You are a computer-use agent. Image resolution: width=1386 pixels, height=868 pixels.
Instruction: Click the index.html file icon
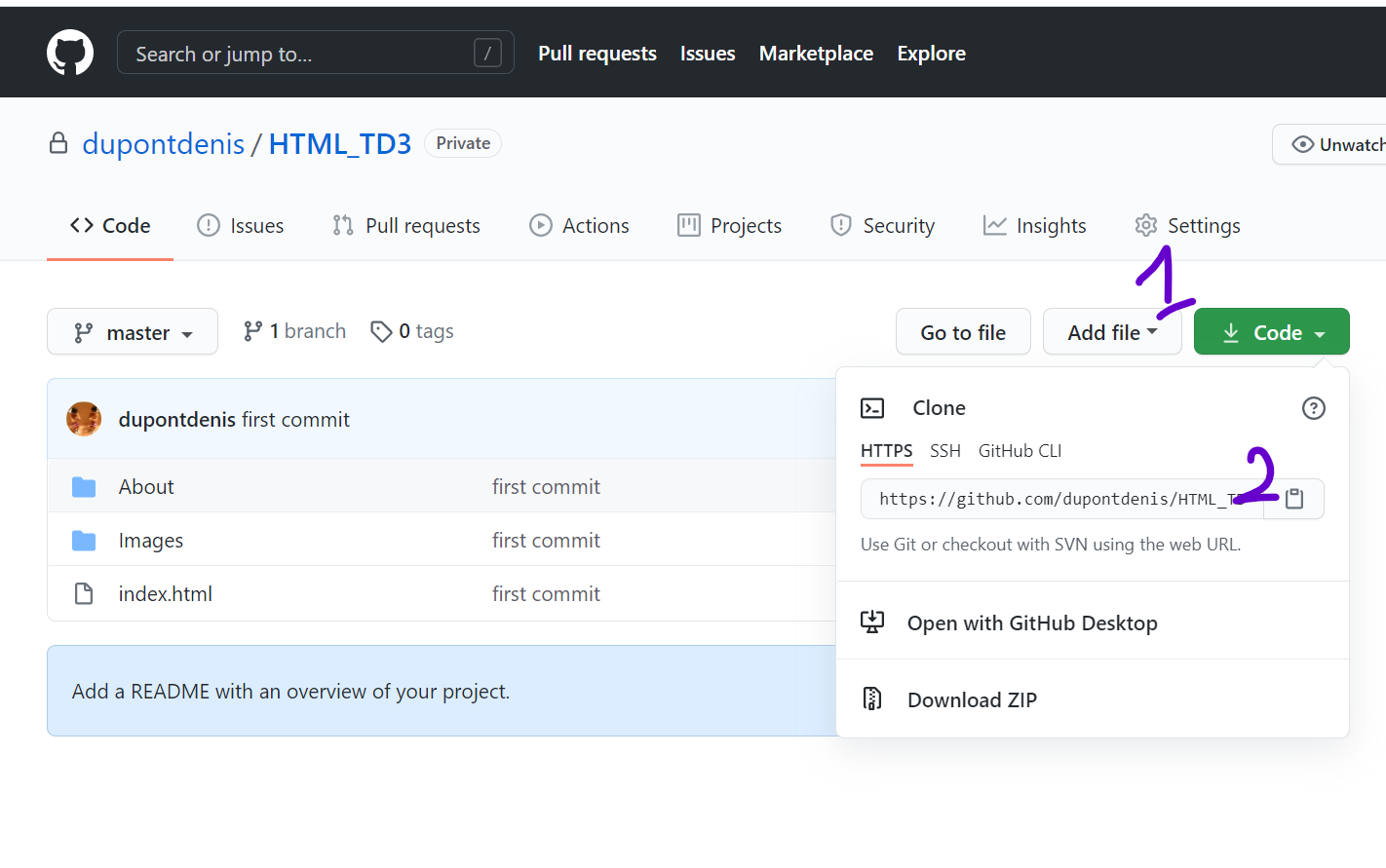[84, 593]
